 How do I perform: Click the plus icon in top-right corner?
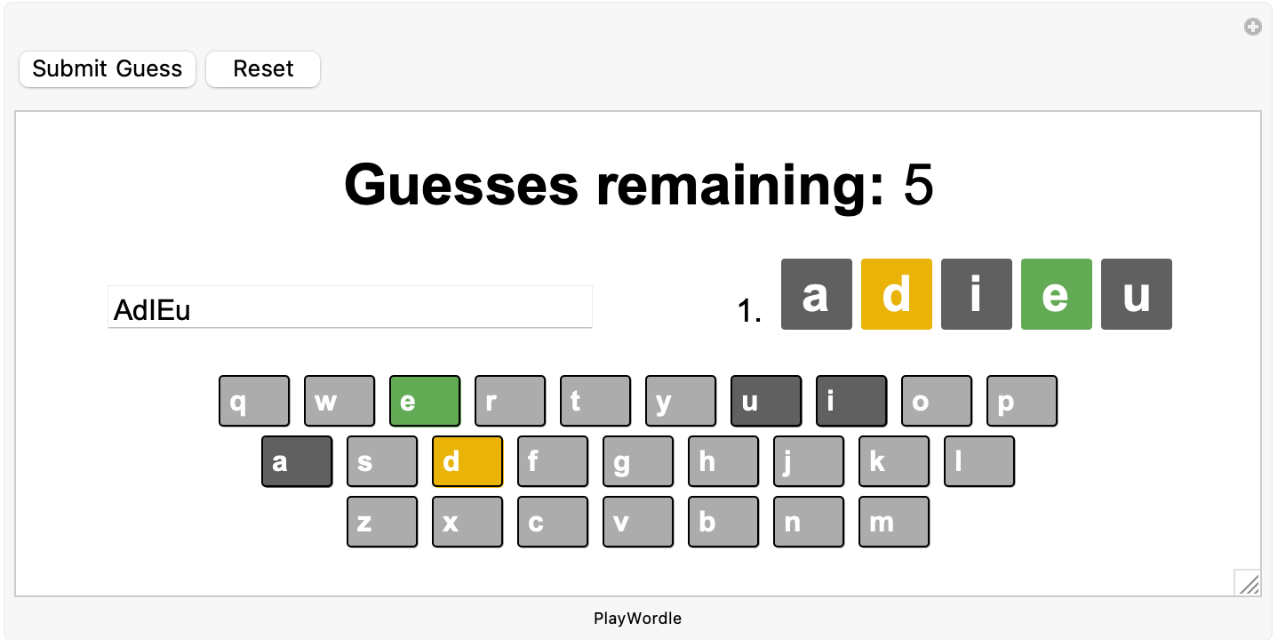pos(1252,27)
